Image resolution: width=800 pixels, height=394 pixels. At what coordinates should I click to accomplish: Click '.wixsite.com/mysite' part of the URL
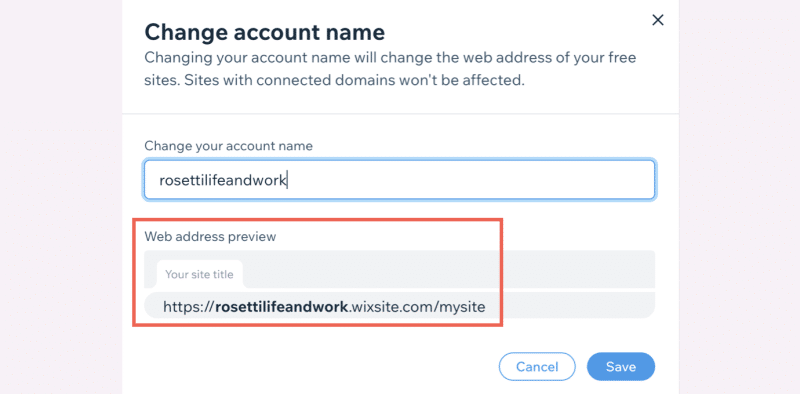pos(416,307)
